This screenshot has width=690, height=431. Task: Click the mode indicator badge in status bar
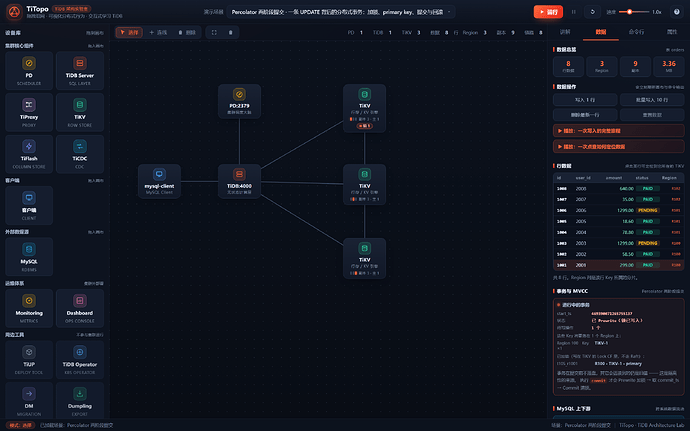point(21,425)
